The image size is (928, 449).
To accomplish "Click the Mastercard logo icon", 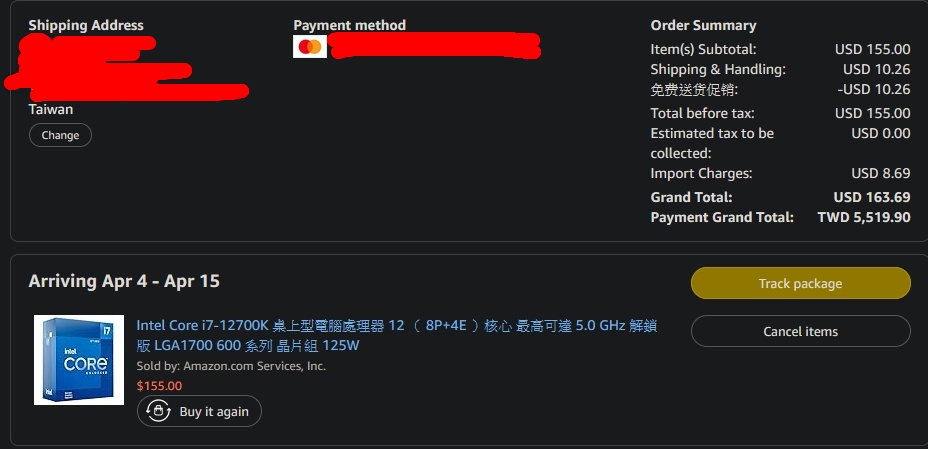I will click(310, 47).
